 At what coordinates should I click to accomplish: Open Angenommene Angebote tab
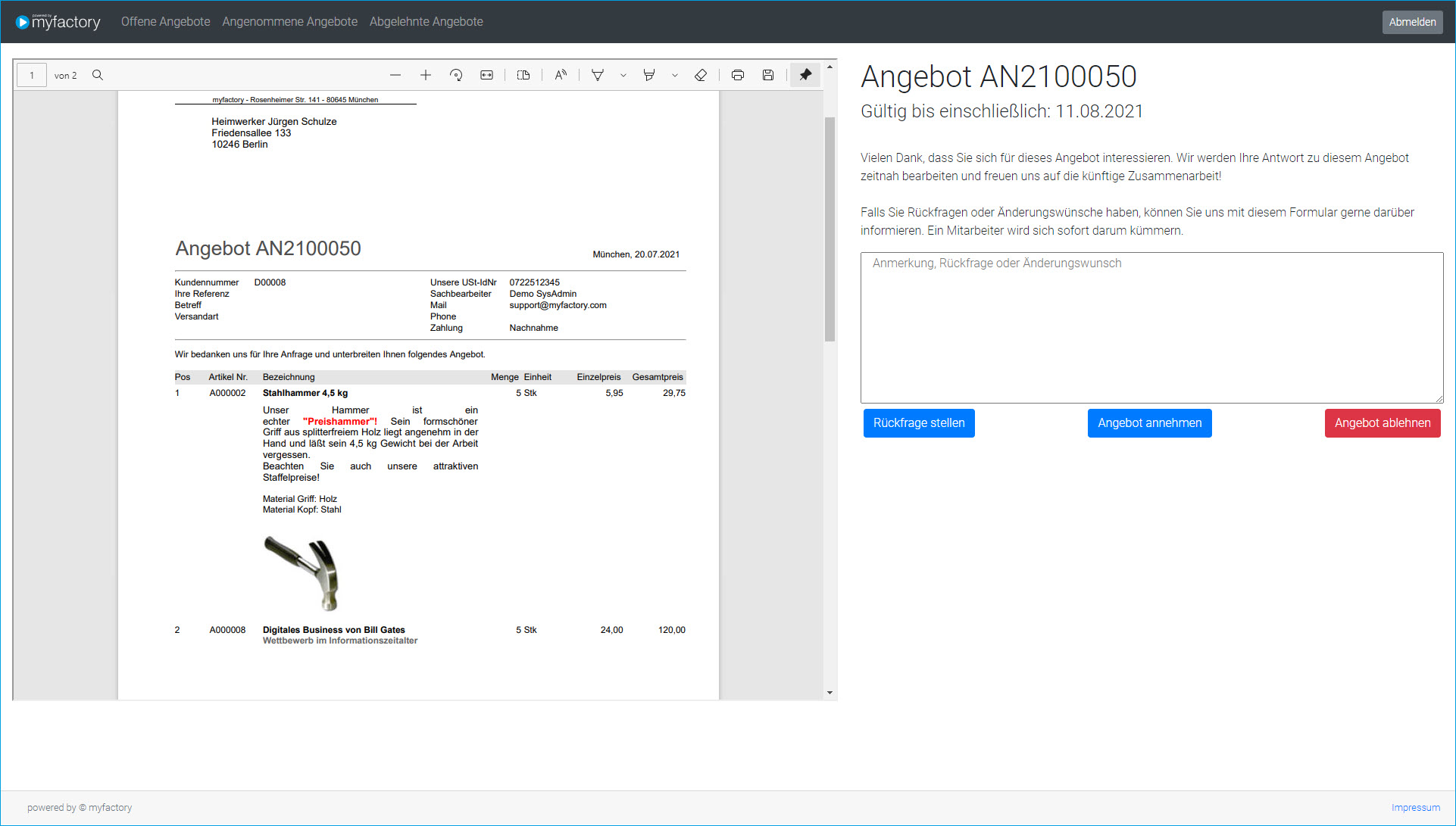[x=289, y=21]
